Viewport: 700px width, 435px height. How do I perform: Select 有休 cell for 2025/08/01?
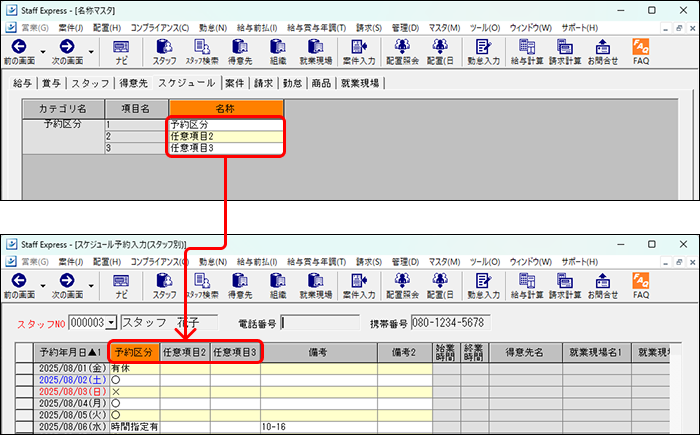coord(134,368)
